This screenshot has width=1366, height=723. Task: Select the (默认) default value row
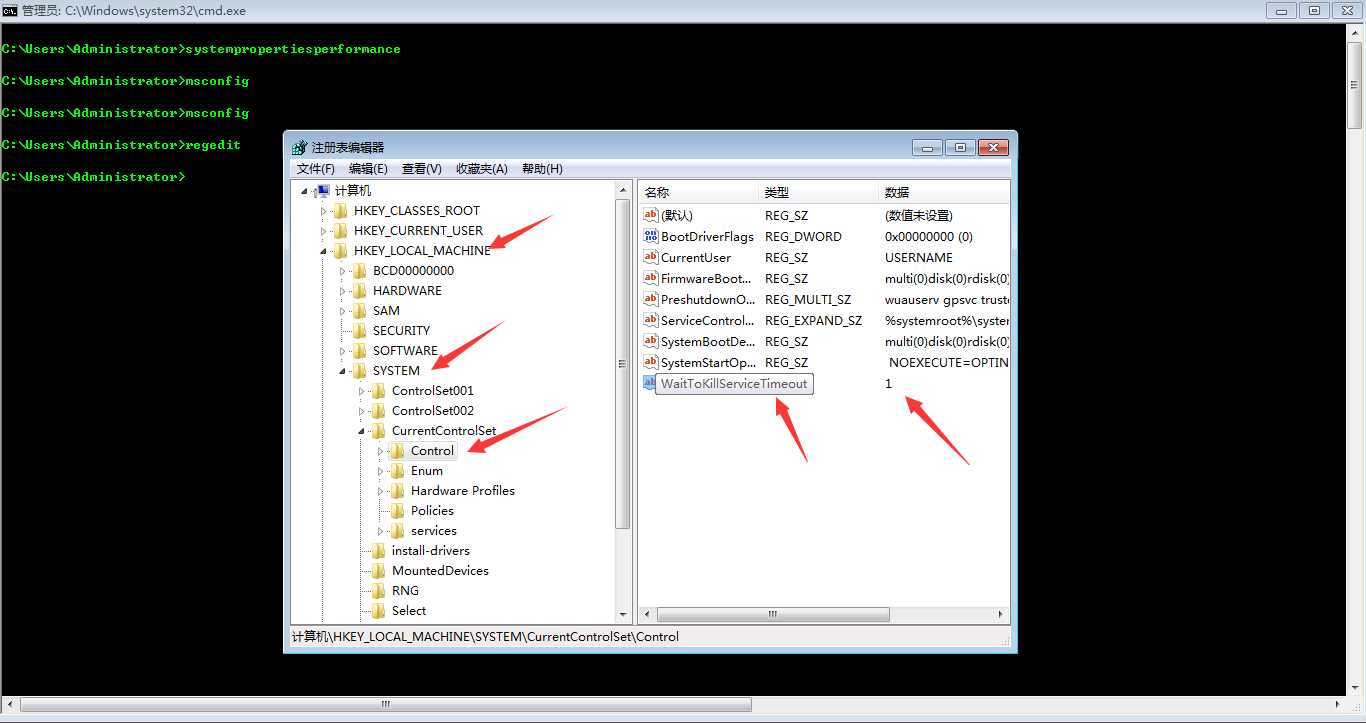(826, 215)
